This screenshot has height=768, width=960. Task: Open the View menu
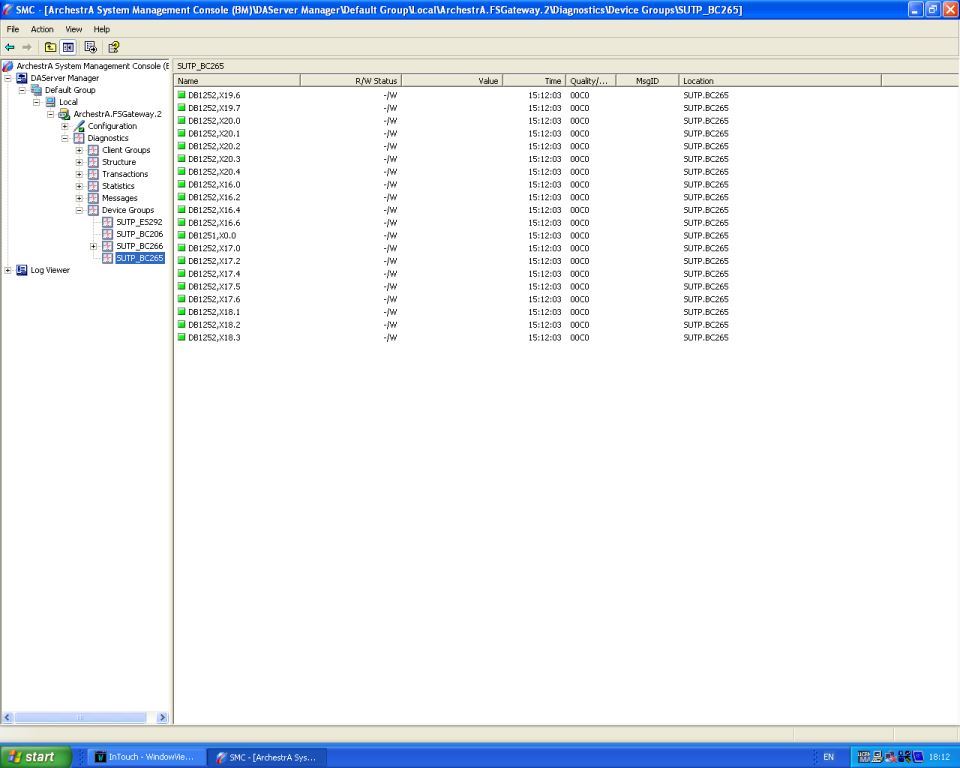[x=74, y=29]
